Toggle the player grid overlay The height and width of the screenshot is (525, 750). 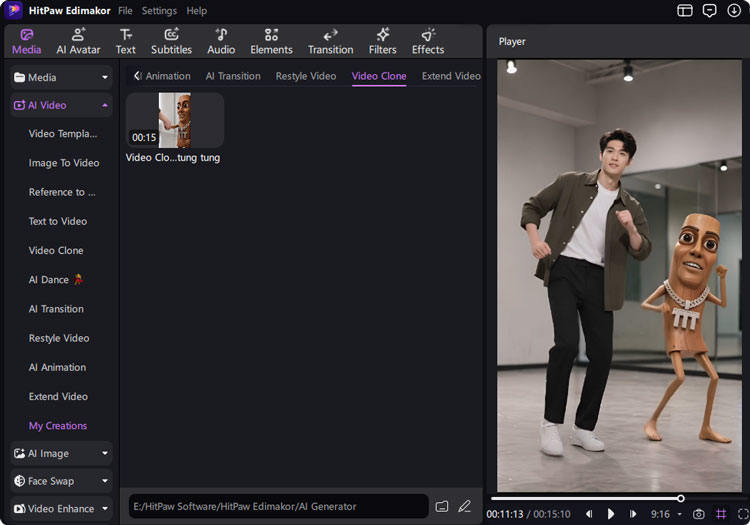click(x=721, y=514)
